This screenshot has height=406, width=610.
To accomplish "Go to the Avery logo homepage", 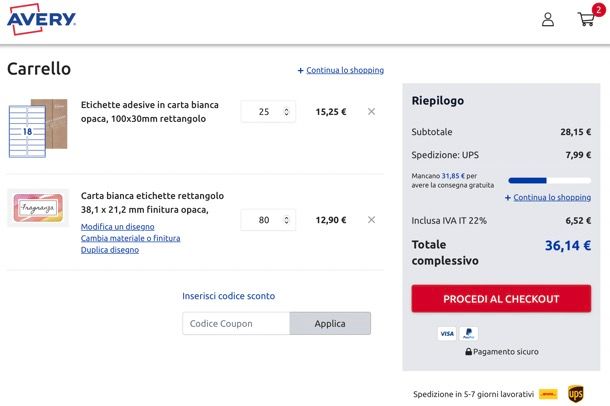I will tap(41, 19).
